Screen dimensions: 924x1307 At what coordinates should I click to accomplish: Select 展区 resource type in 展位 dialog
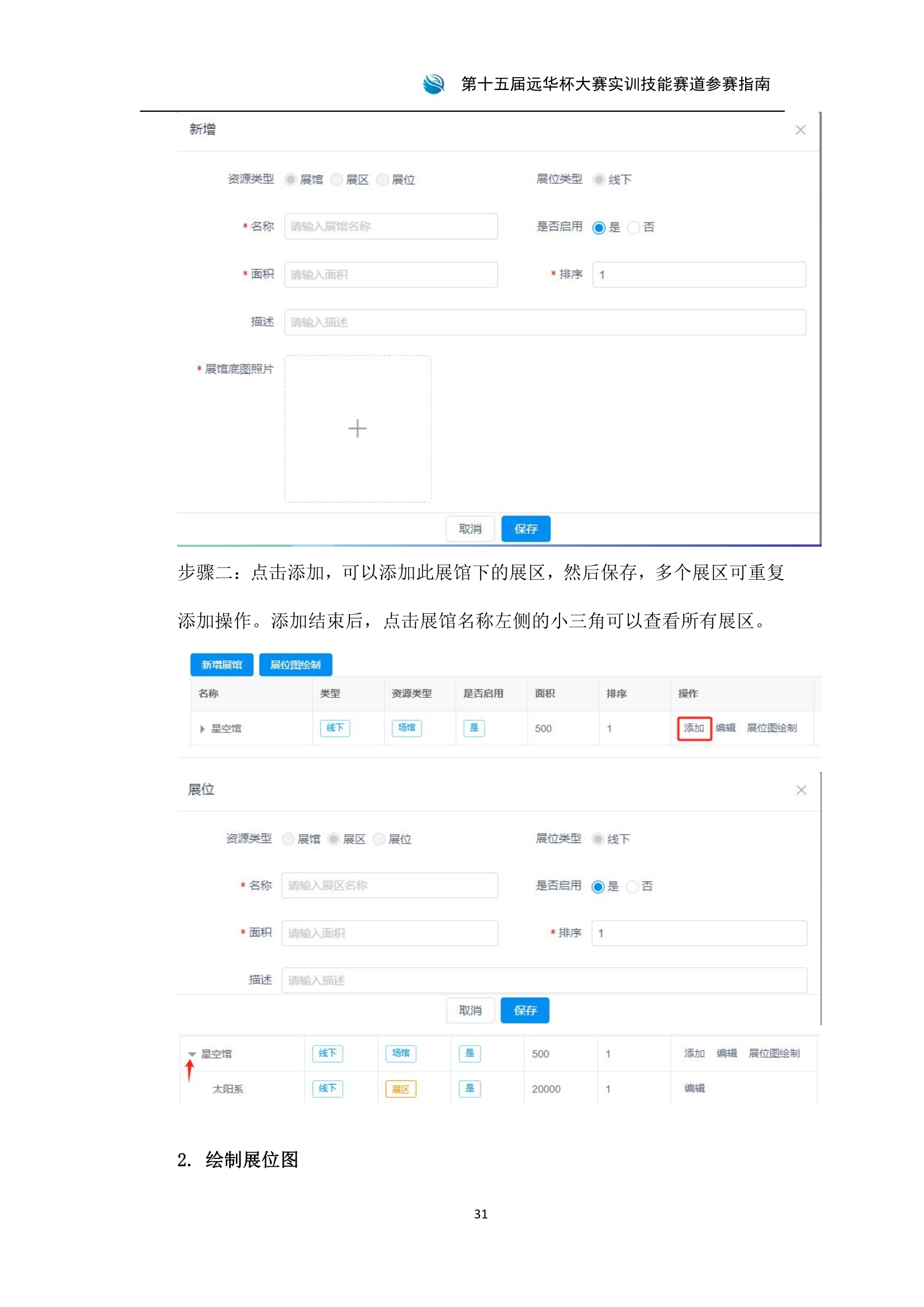[334, 839]
